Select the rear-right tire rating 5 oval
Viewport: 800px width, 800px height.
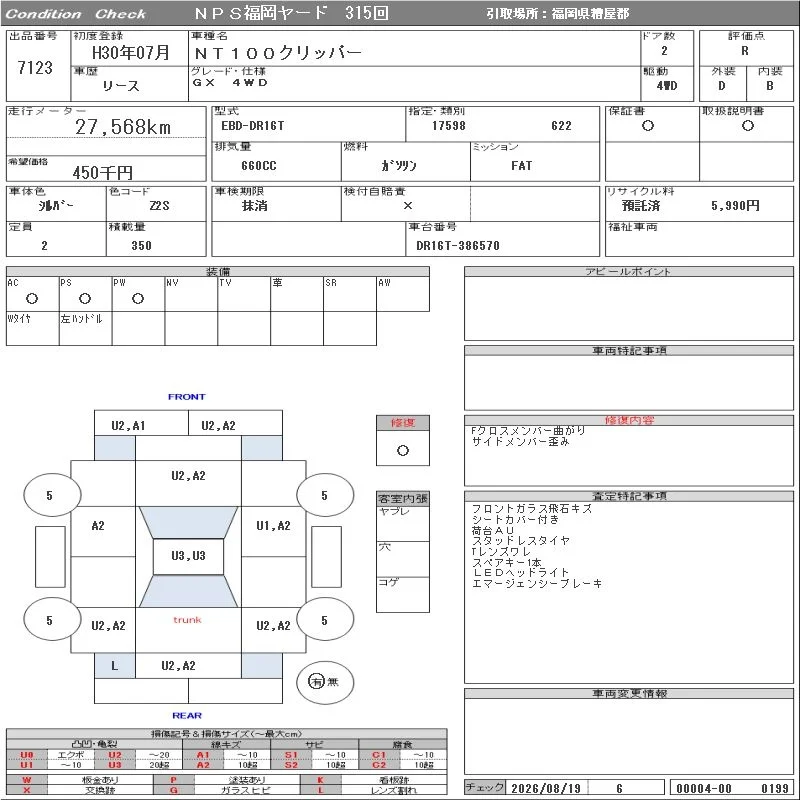coord(325,620)
